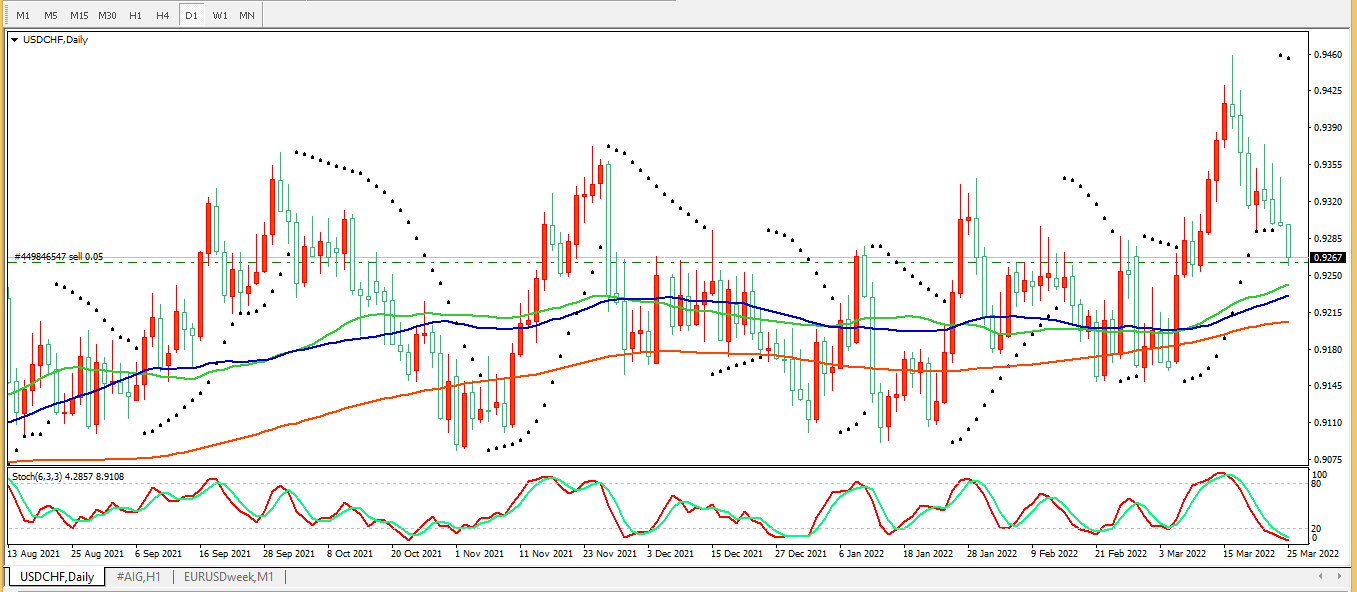Click the 1 Nov 2021 date label
1357x592 pixels.
[478, 552]
